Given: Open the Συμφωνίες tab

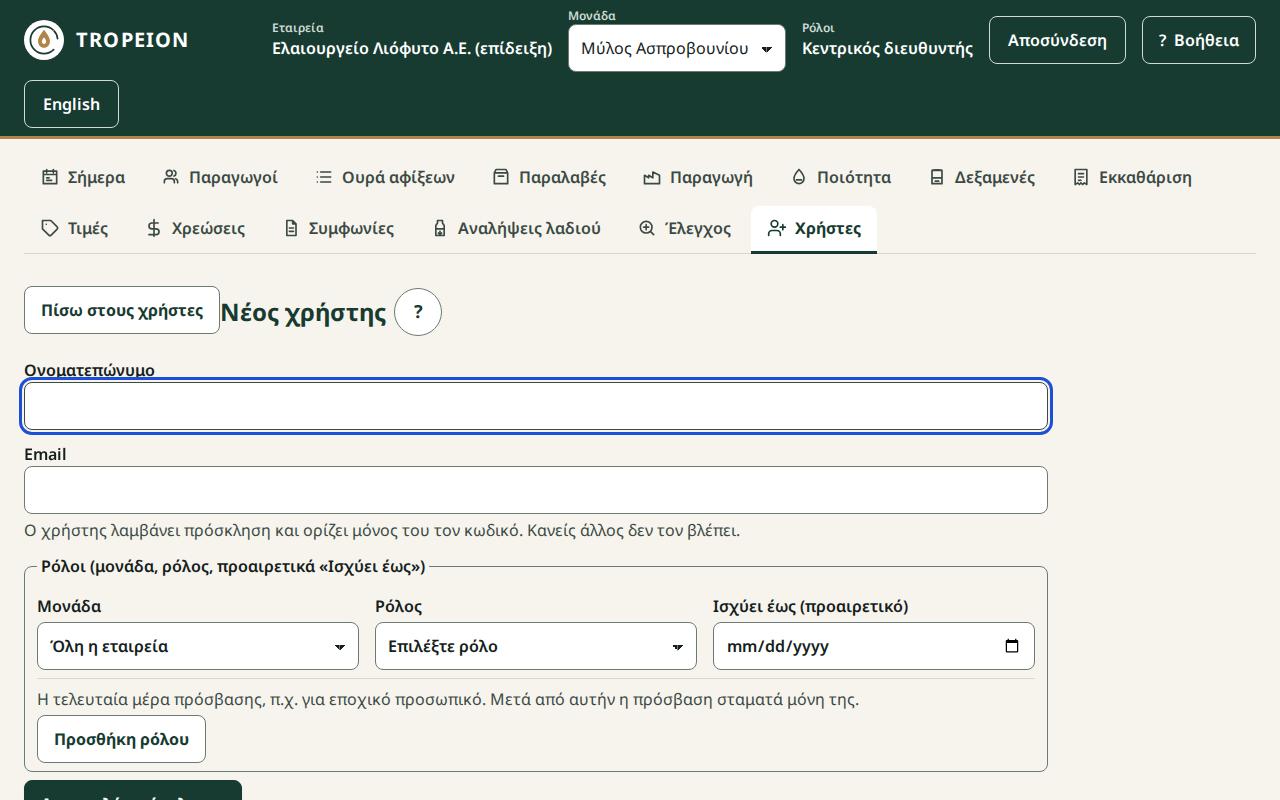Looking at the screenshot, I should tap(339, 228).
